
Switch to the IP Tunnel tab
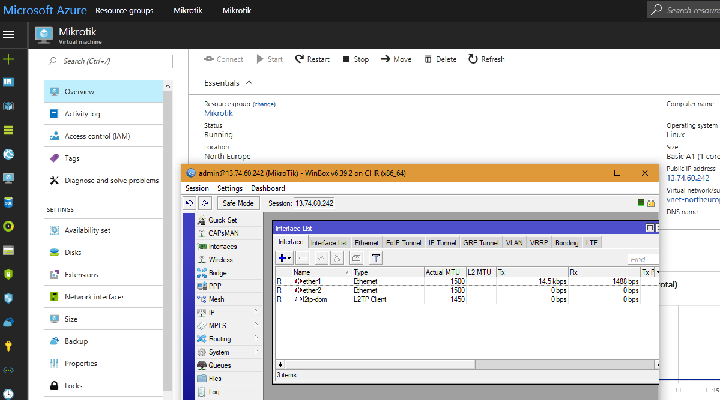[442, 242]
